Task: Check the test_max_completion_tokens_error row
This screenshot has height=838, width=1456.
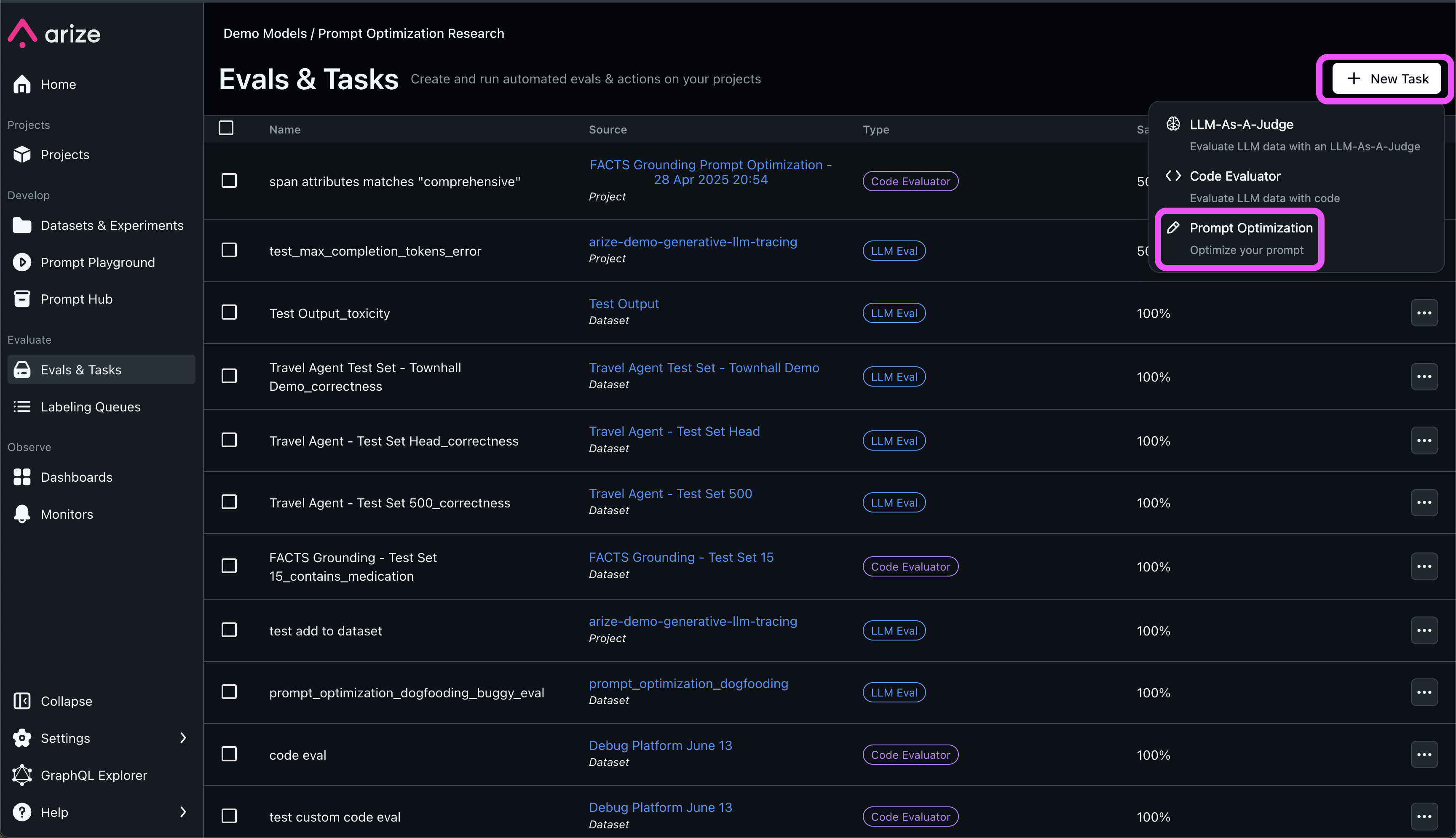Action: click(x=229, y=250)
